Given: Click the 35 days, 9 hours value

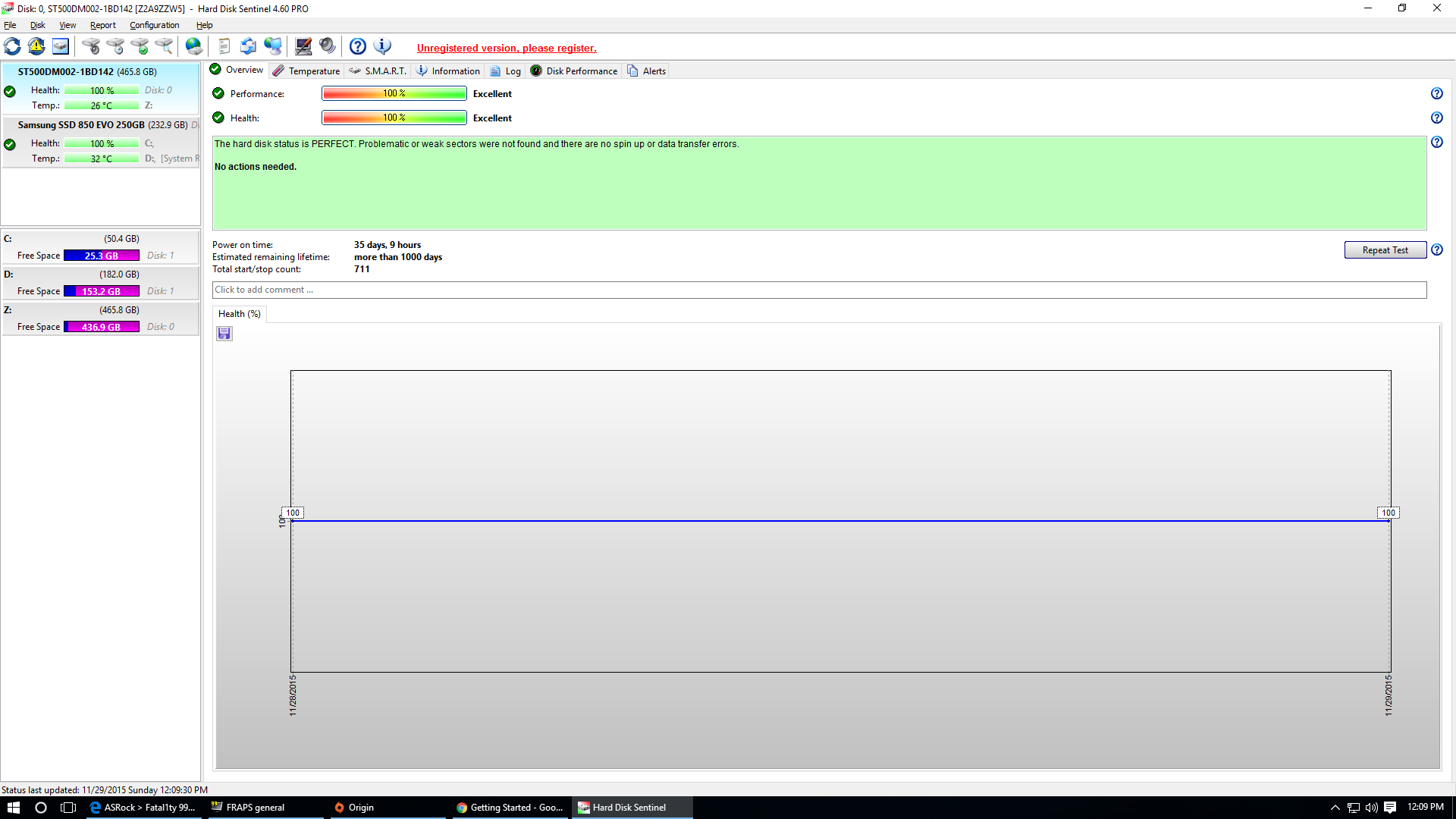Looking at the screenshot, I should point(388,245).
